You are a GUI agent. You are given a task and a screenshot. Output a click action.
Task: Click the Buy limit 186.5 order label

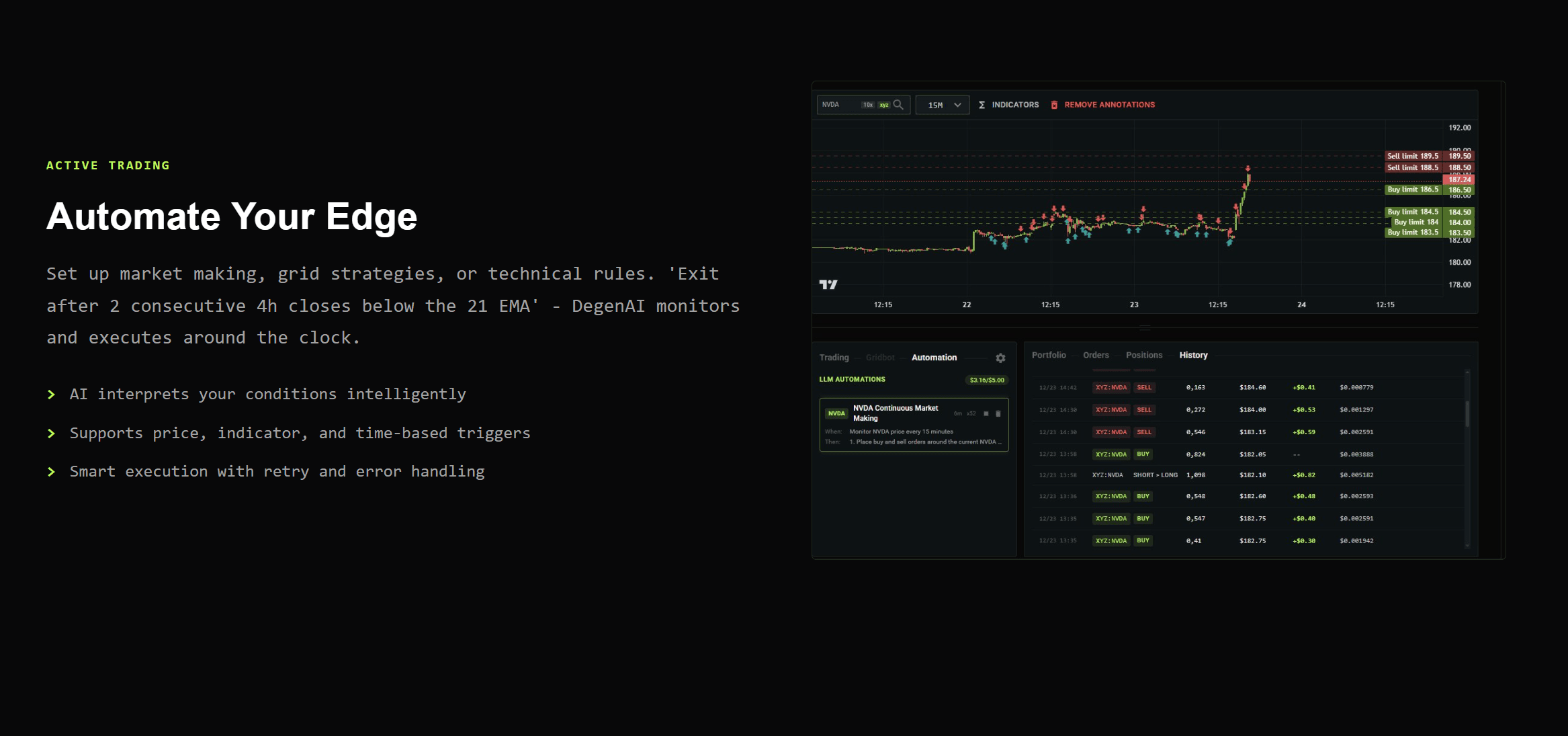(x=1413, y=190)
